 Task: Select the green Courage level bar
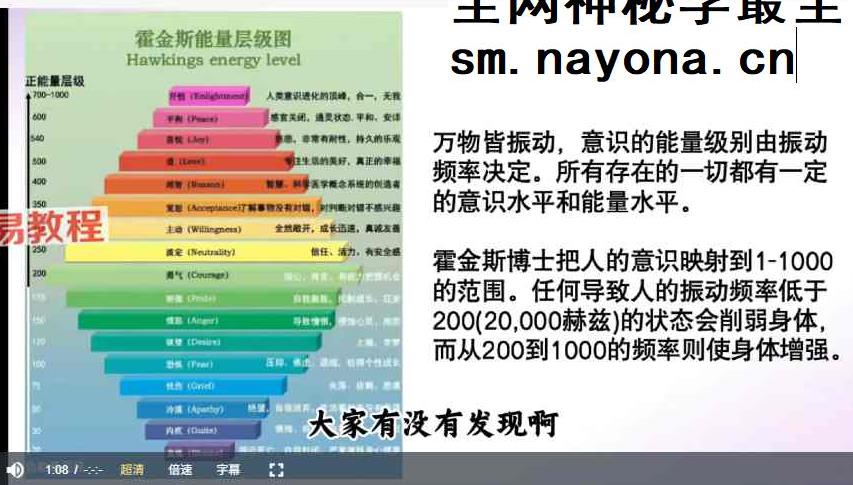204,275
